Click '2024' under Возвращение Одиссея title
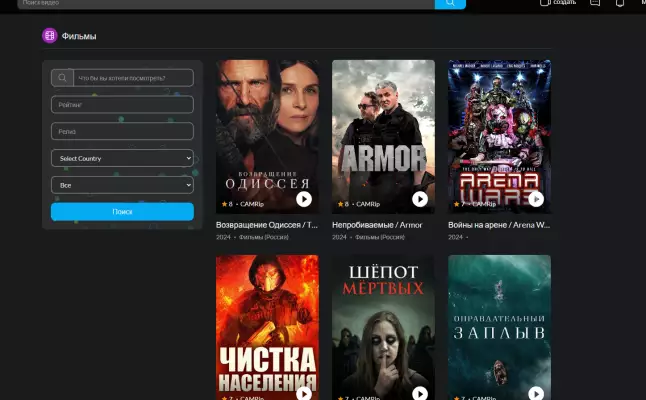The height and width of the screenshot is (400, 646). 223,237
